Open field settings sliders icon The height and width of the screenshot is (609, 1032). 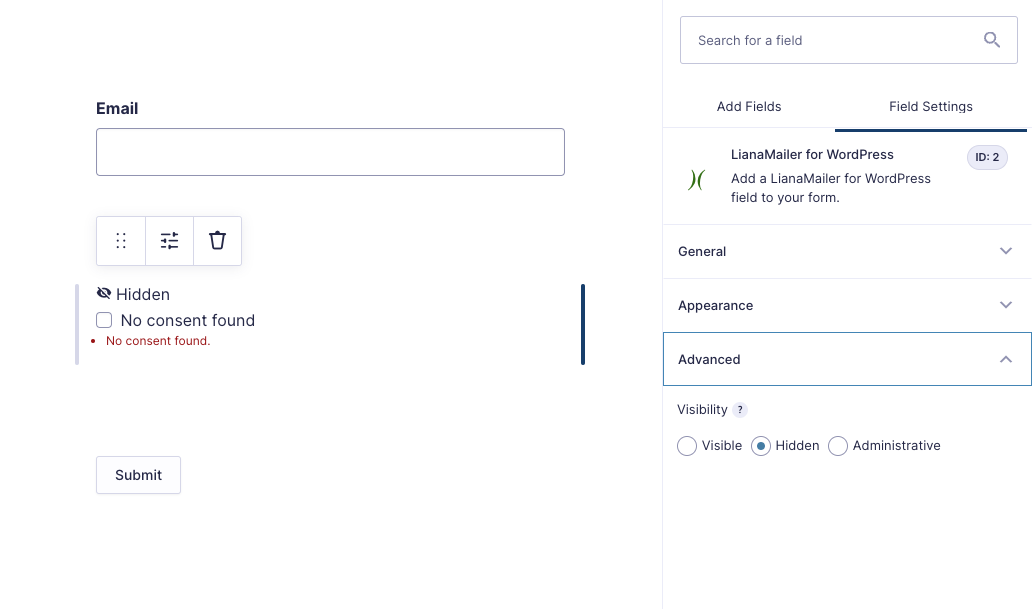coord(169,241)
